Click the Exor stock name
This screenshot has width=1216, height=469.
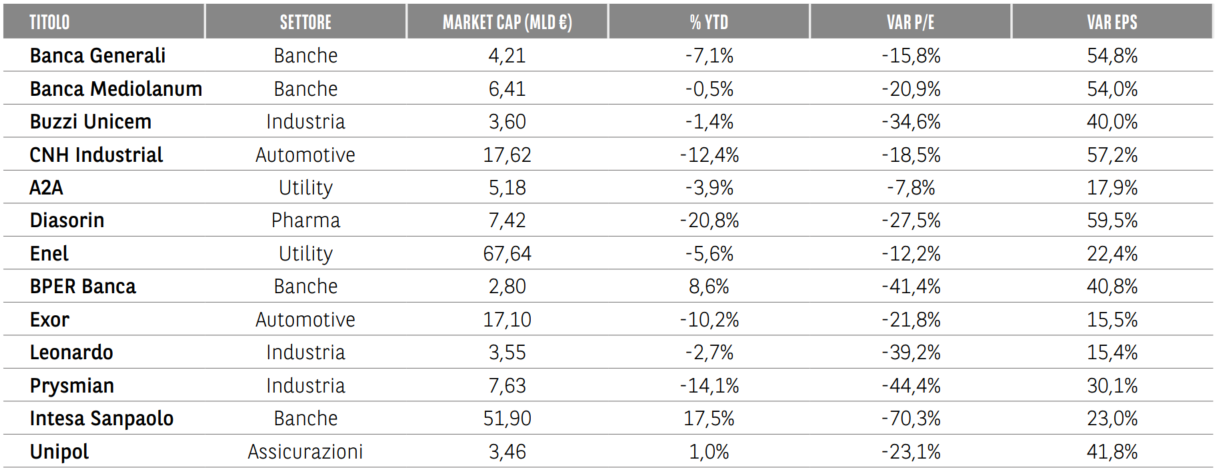coord(52,320)
